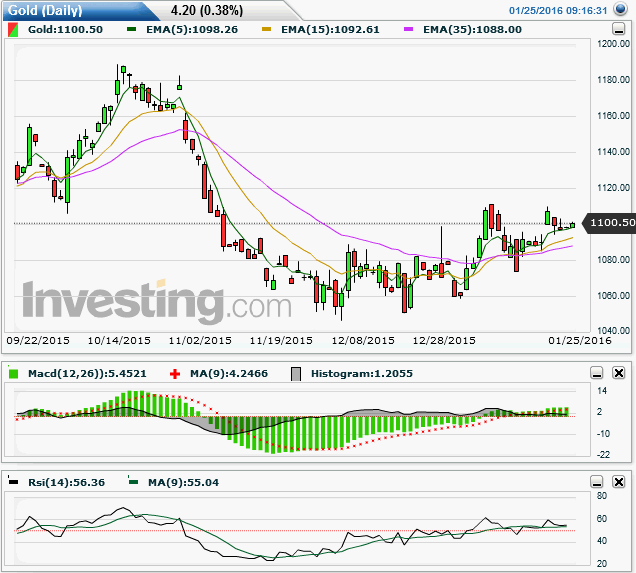Click the 11/19/2015 date axis label
The height and width of the screenshot is (573, 636).
pyautogui.click(x=281, y=341)
